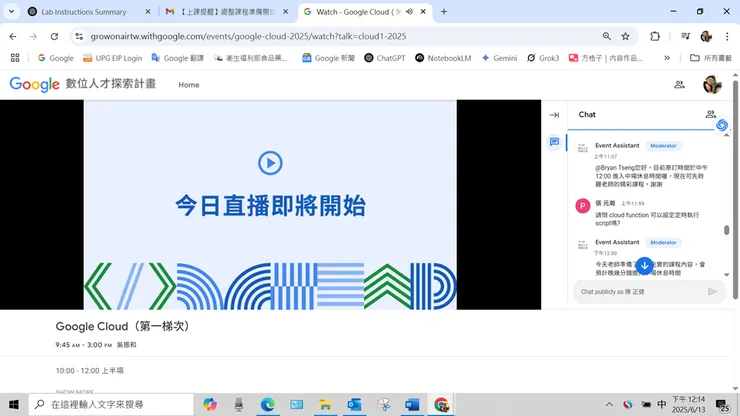Viewport: 740px width, 416px height.
Task: Launch Microsoft Edge from taskbar
Action: 268,405
